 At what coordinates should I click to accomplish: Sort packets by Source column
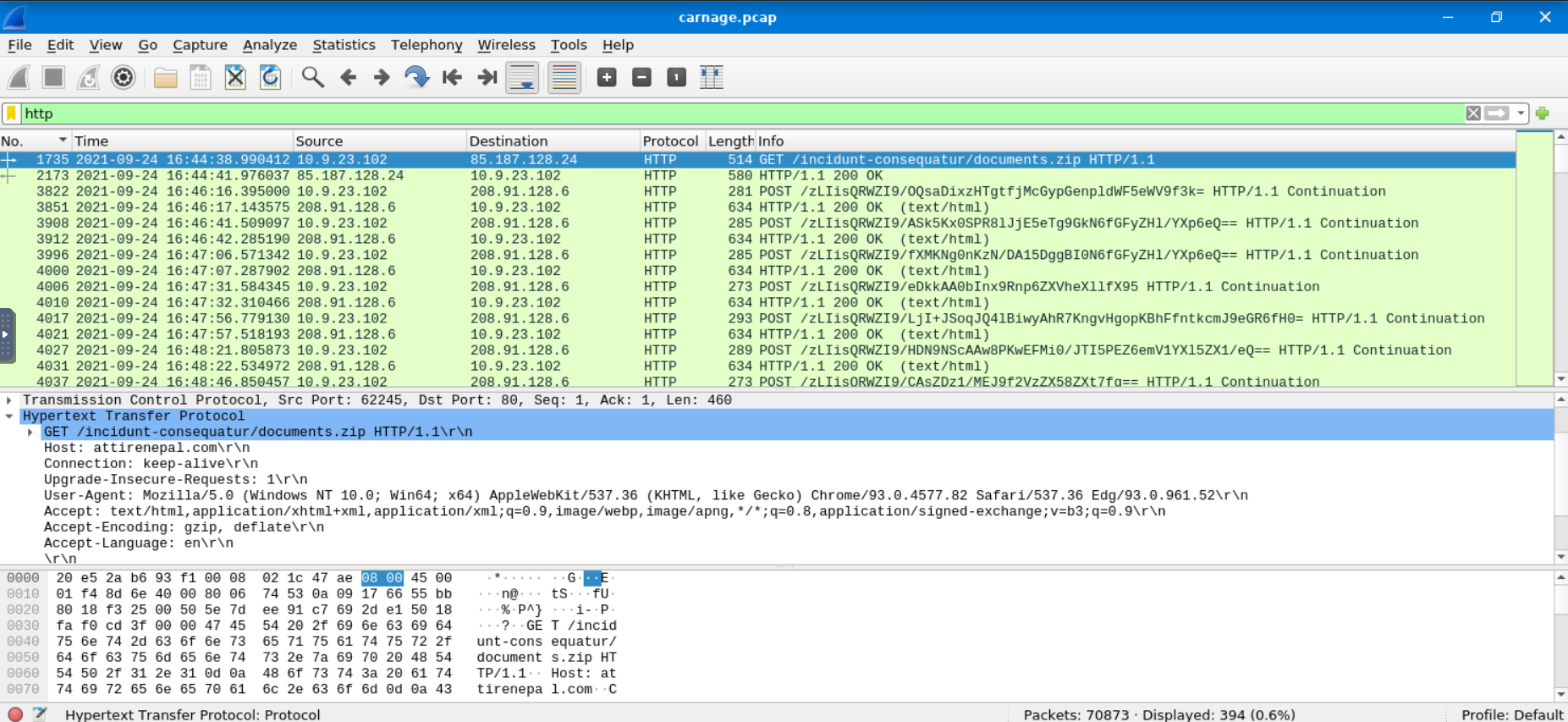pyautogui.click(x=379, y=141)
